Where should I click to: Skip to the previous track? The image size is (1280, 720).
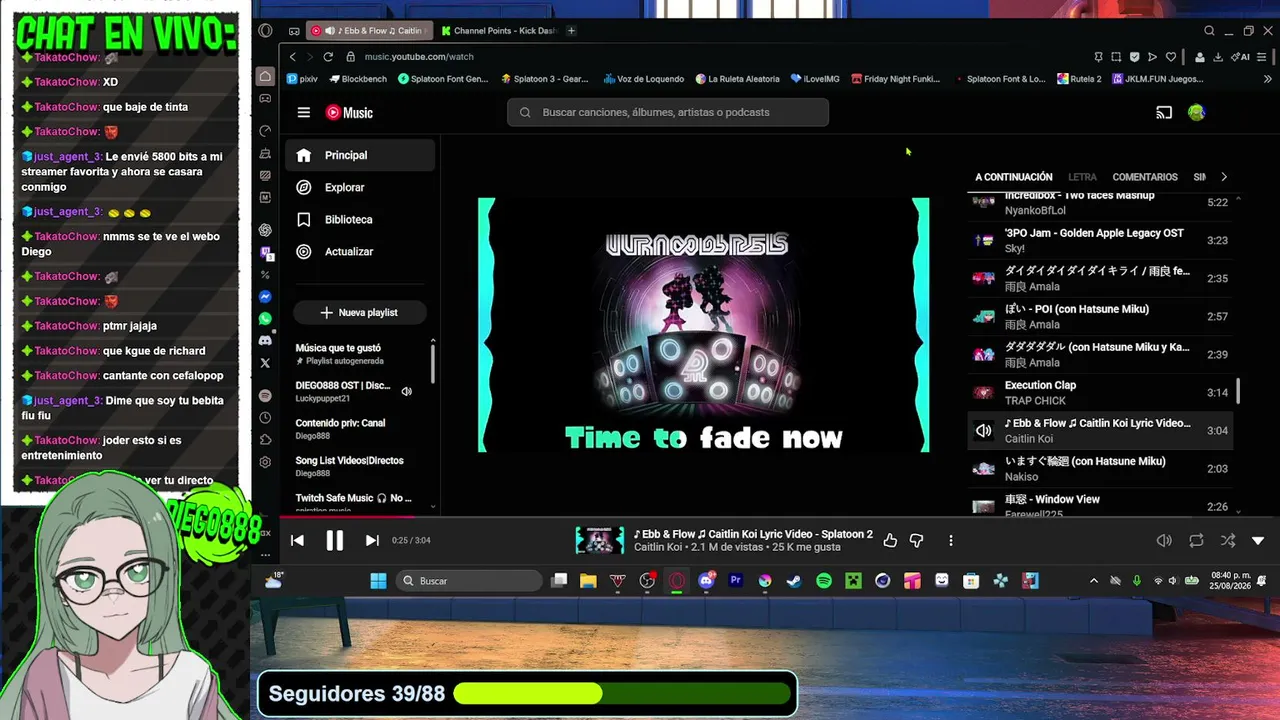[x=297, y=540]
